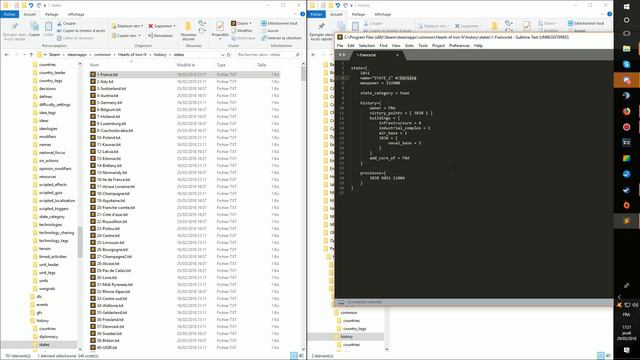The width and height of the screenshot is (640, 360).
Task: Select the 1-France.txt file in the list
Action: pyautogui.click(x=184, y=75)
